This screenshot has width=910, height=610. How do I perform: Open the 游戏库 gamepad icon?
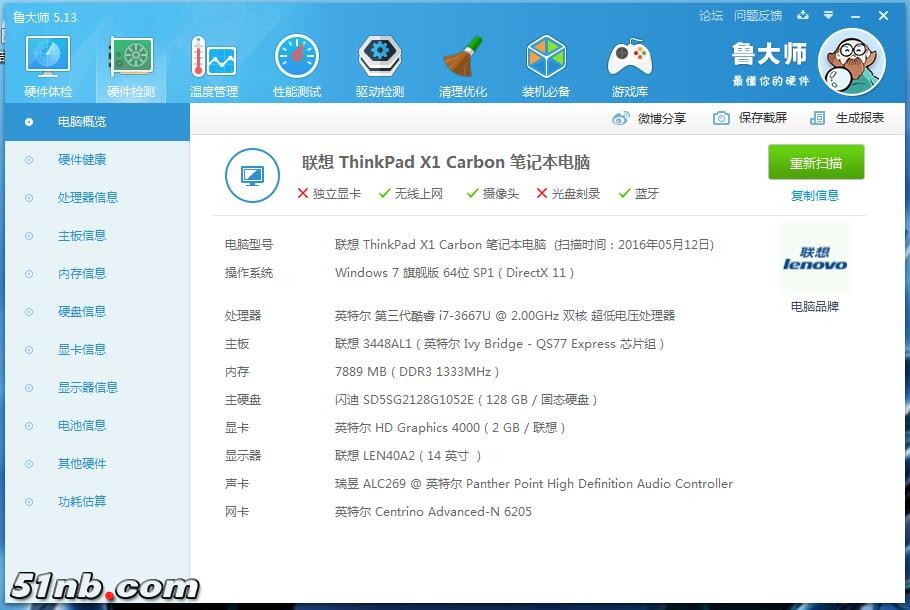click(x=629, y=61)
